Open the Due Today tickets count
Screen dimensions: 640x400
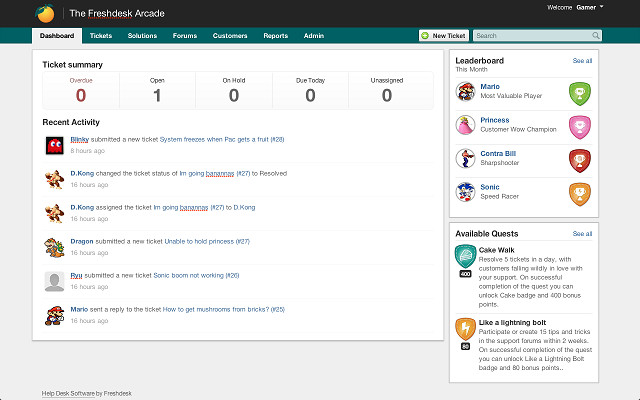[310, 91]
